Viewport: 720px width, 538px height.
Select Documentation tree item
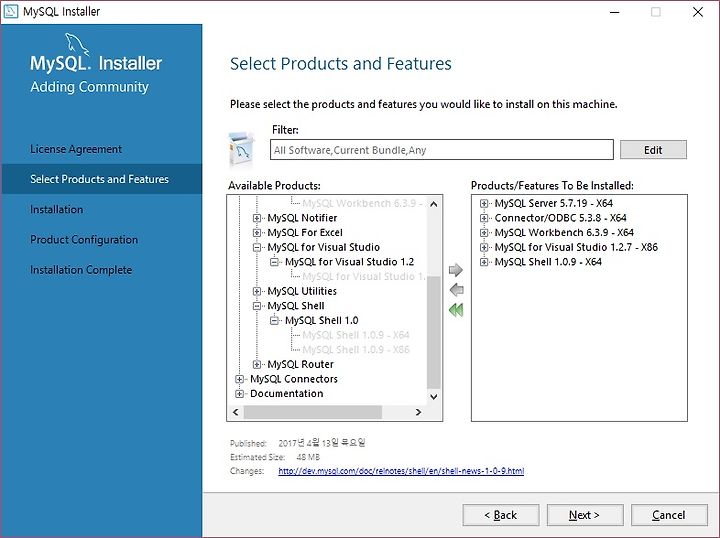coord(287,394)
